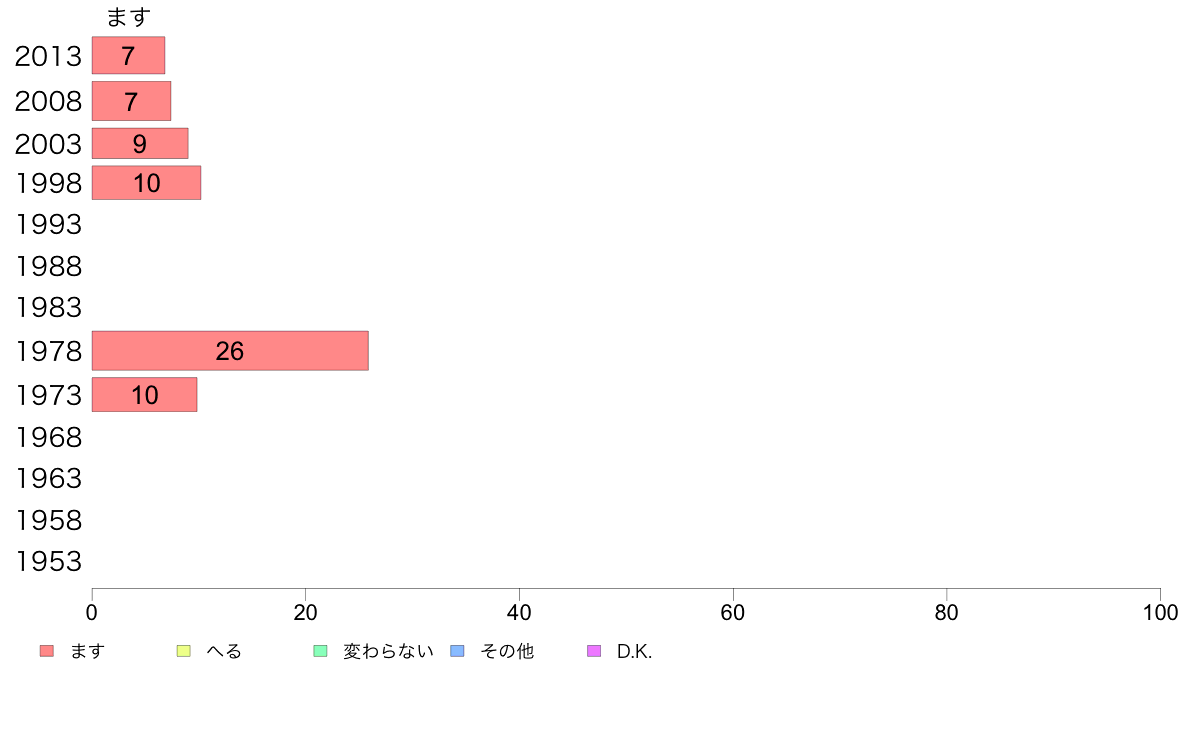Click the 1988 year label
The width and height of the screenshot is (1188, 736).
[48, 267]
